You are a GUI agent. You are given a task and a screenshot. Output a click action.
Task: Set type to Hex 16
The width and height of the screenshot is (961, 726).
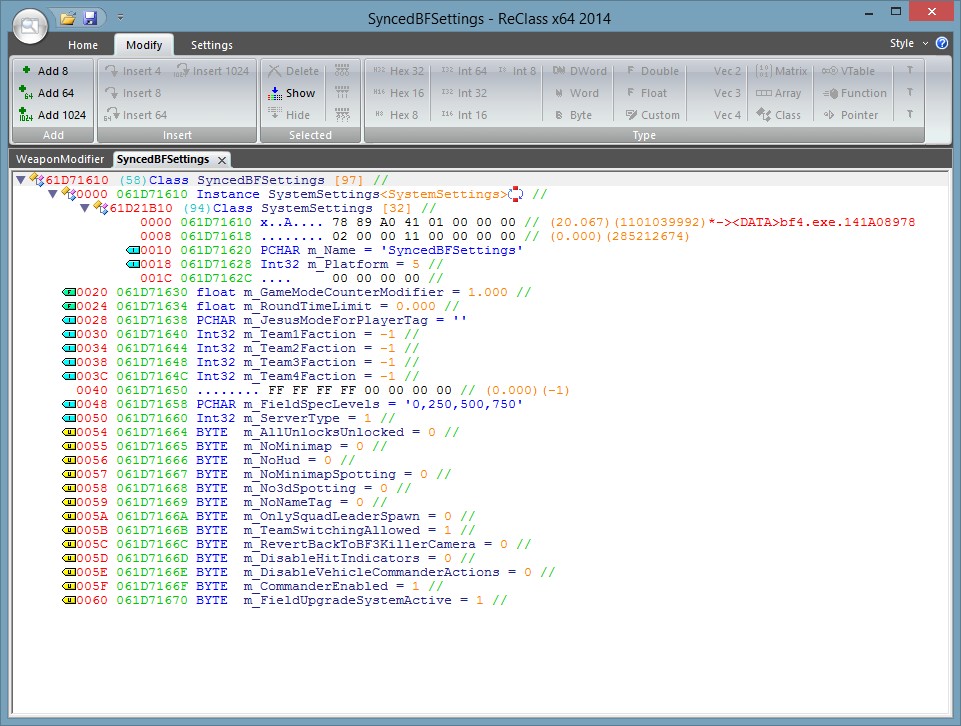point(399,93)
